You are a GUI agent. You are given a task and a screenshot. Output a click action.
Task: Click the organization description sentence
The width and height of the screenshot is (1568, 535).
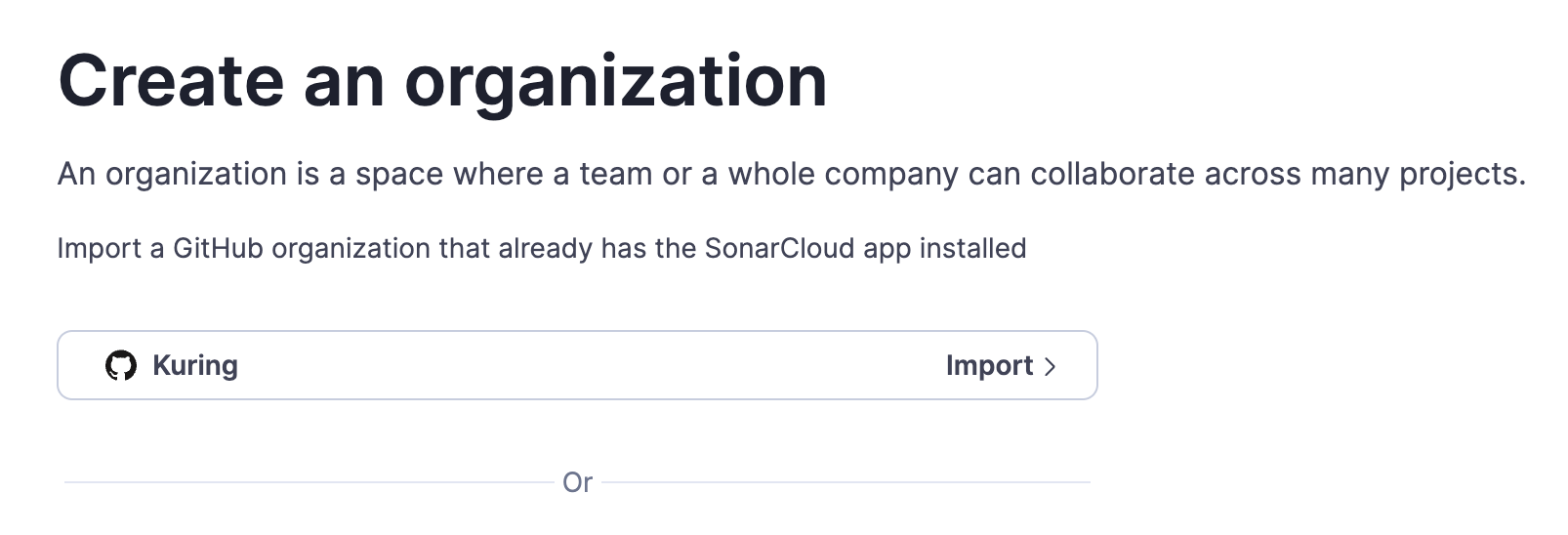coord(791,174)
